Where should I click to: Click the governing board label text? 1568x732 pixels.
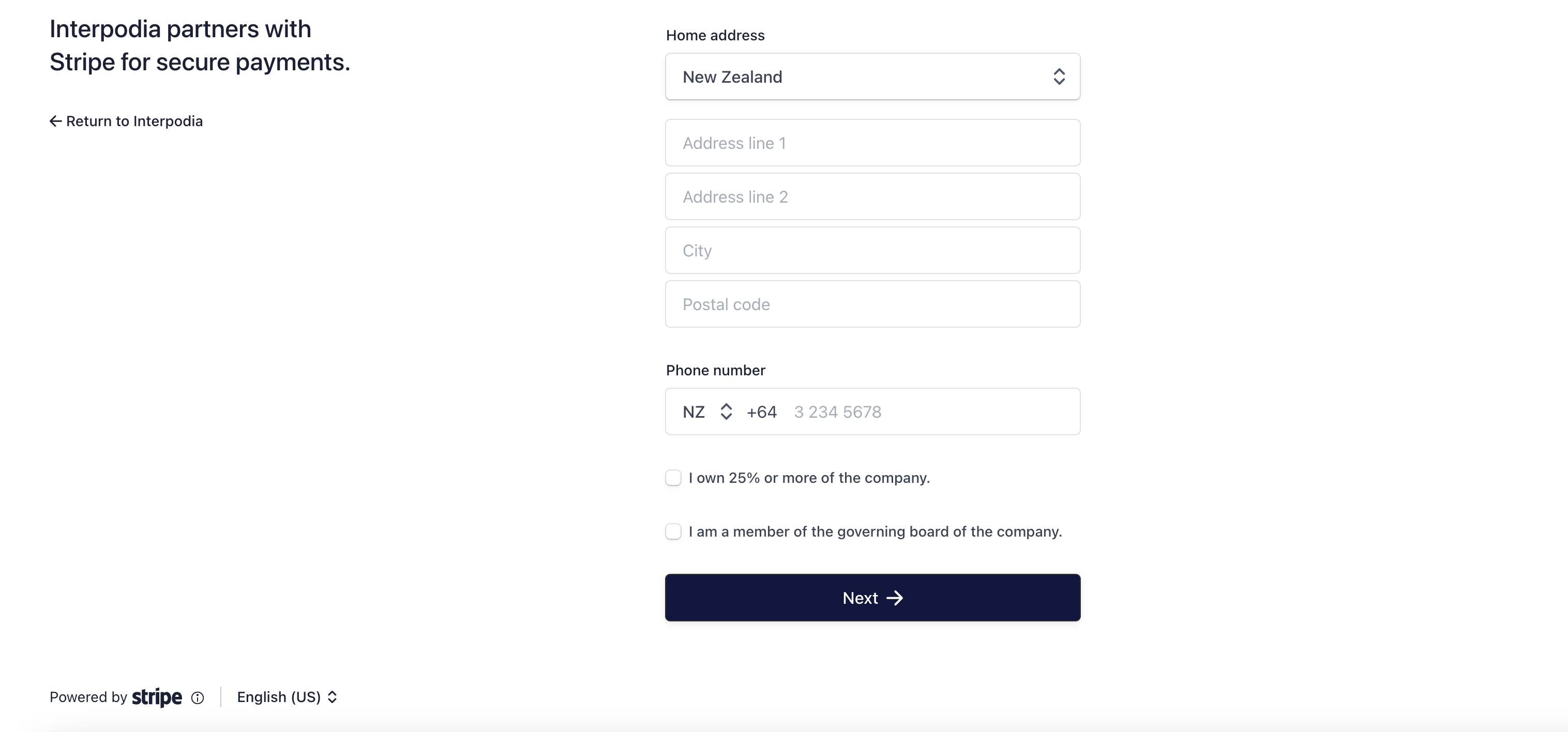pos(875,532)
